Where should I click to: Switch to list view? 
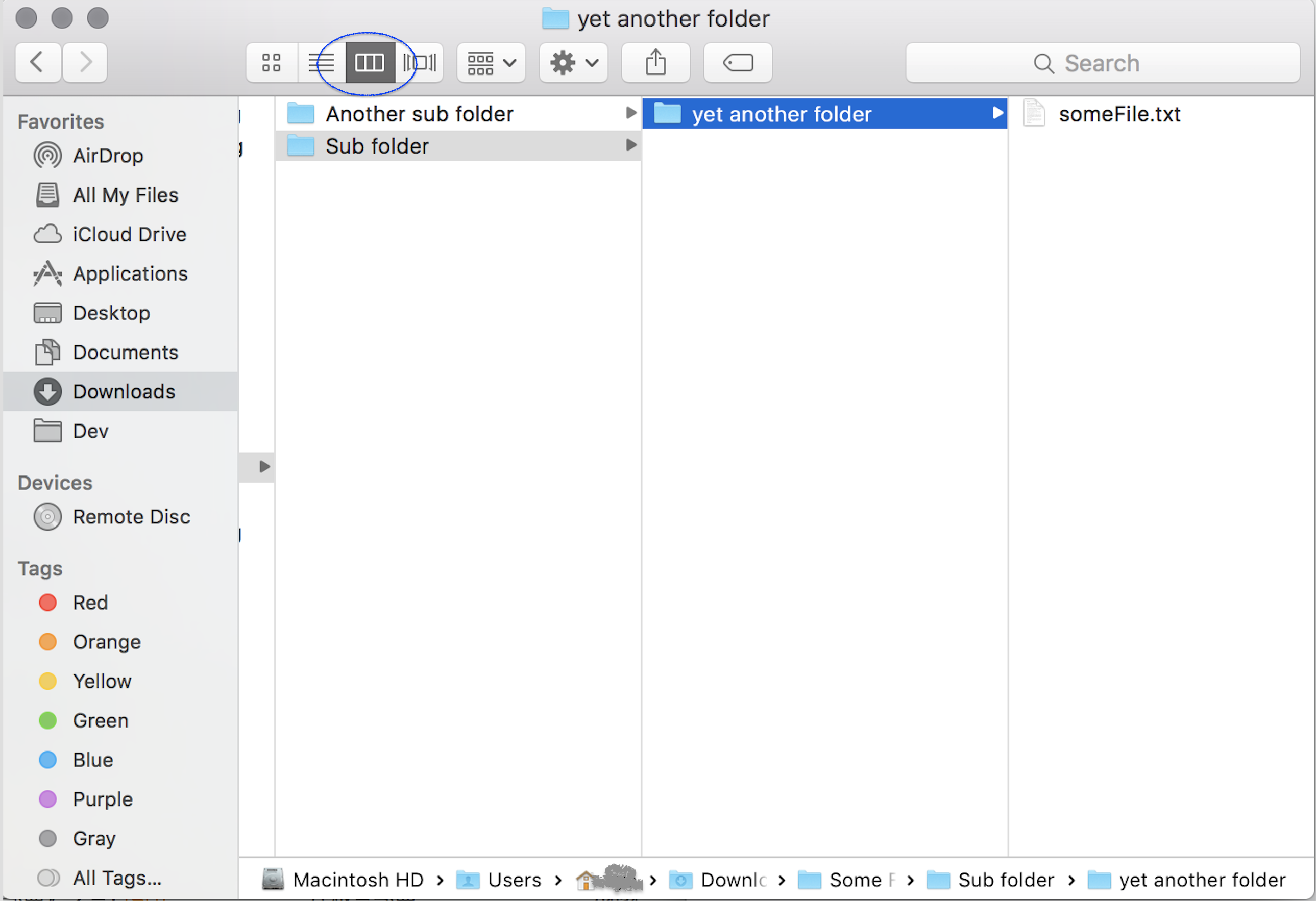[x=321, y=62]
